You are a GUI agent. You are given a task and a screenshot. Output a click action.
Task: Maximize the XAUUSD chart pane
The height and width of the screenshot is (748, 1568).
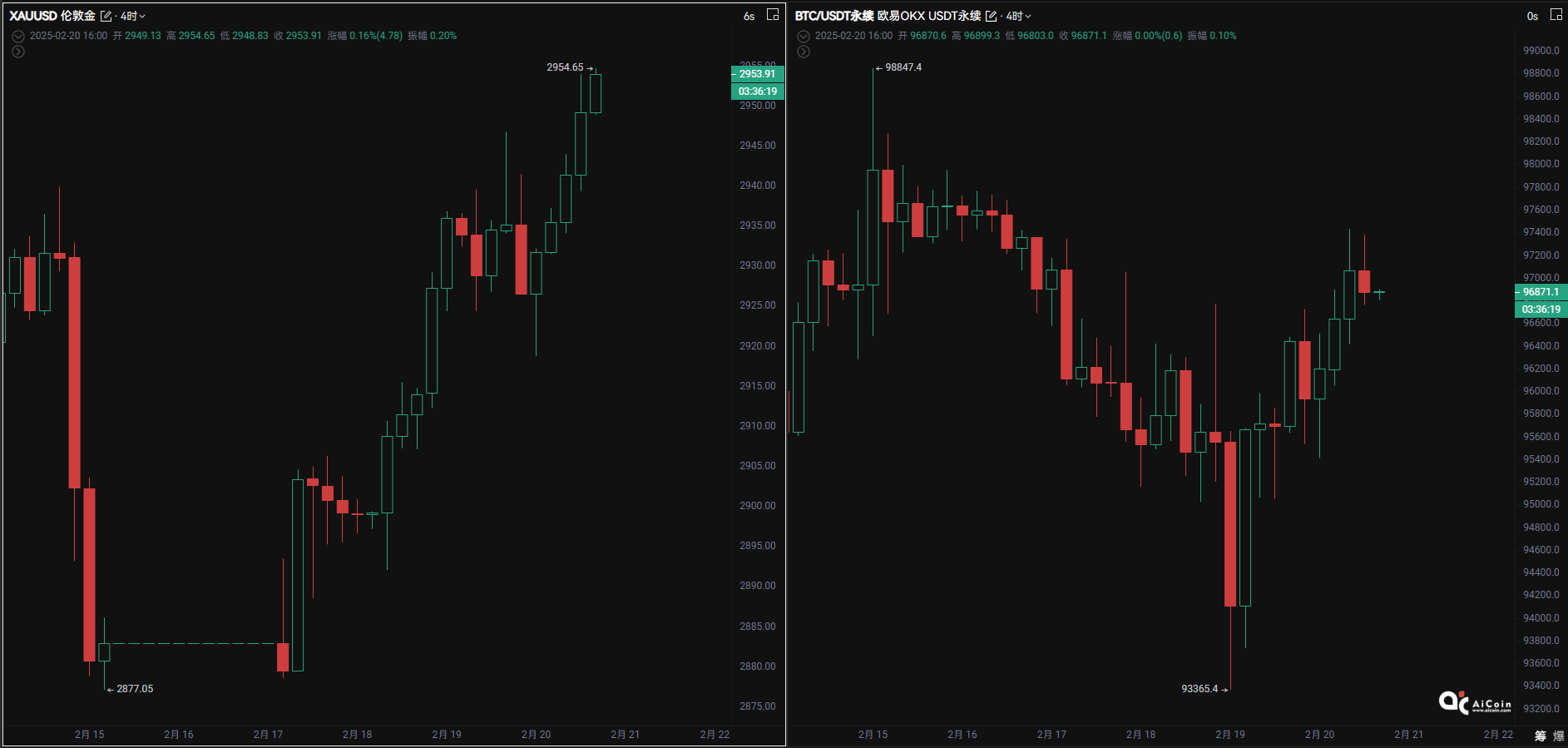point(773,14)
